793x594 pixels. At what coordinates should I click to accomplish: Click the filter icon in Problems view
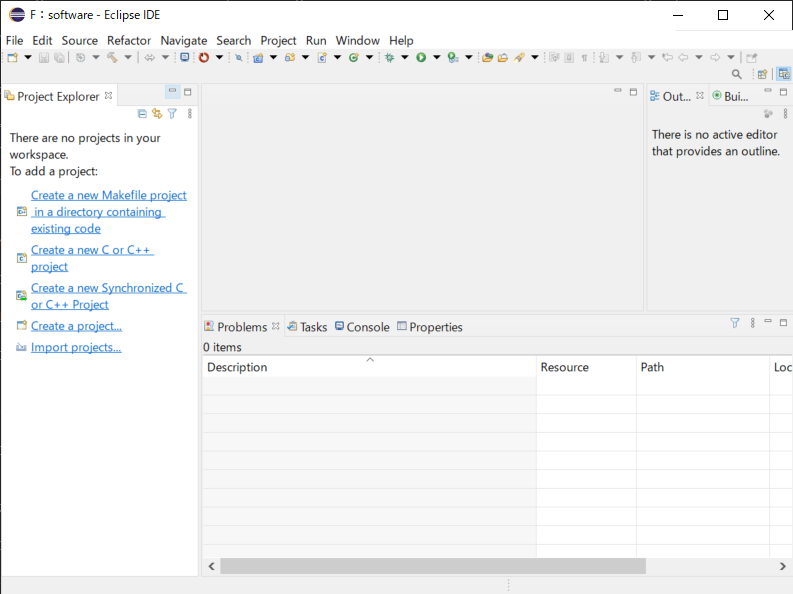click(x=735, y=323)
